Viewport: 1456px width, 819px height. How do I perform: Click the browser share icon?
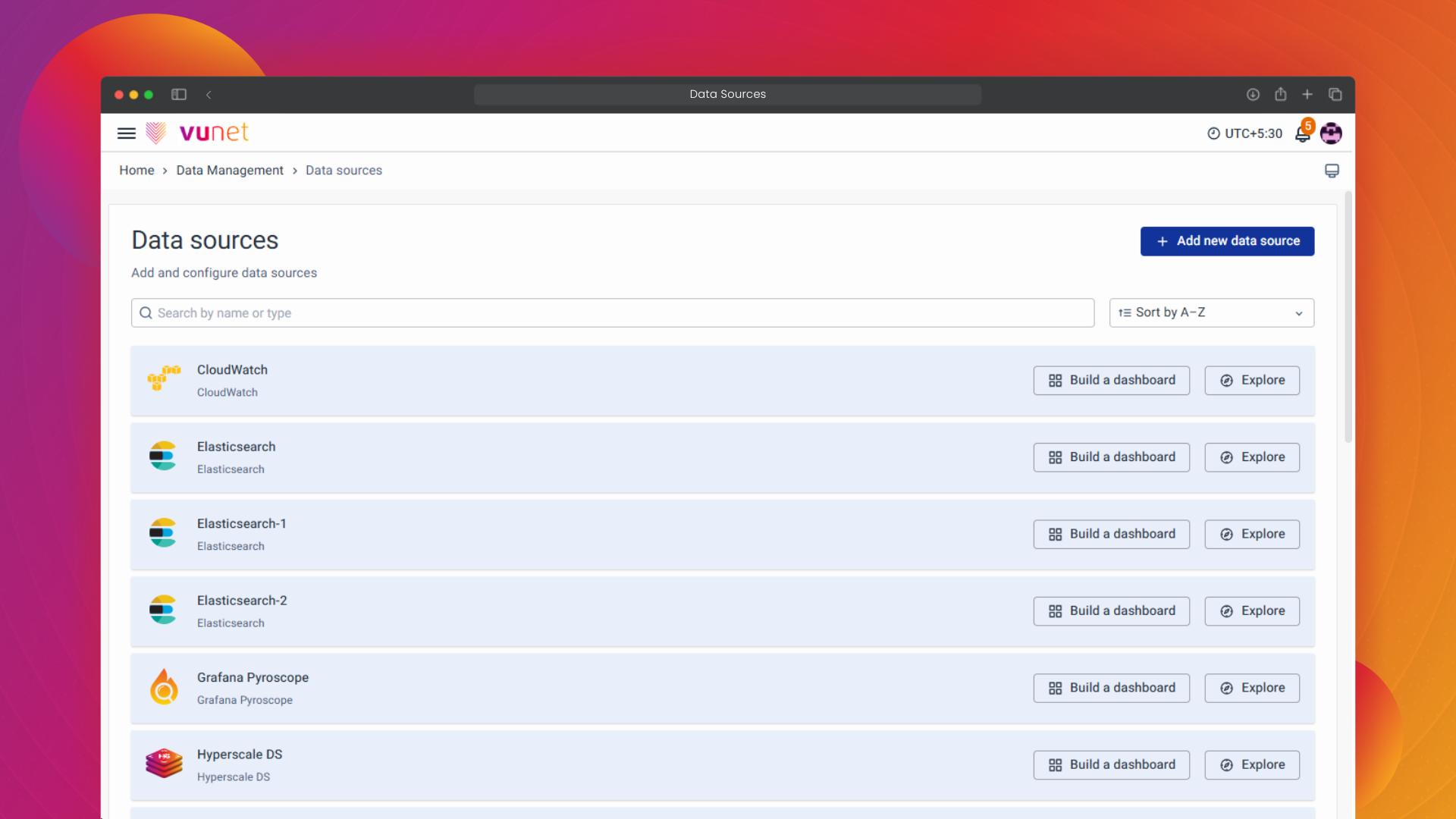tap(1280, 95)
